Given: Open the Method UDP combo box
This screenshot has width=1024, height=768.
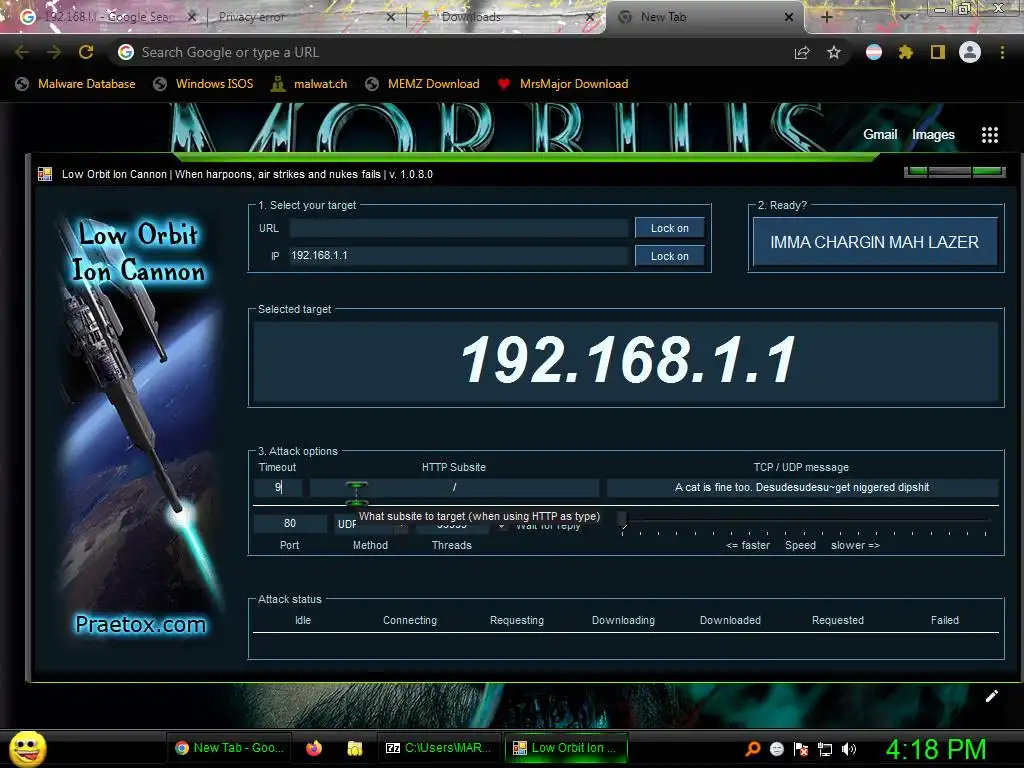Looking at the screenshot, I should coord(371,524).
